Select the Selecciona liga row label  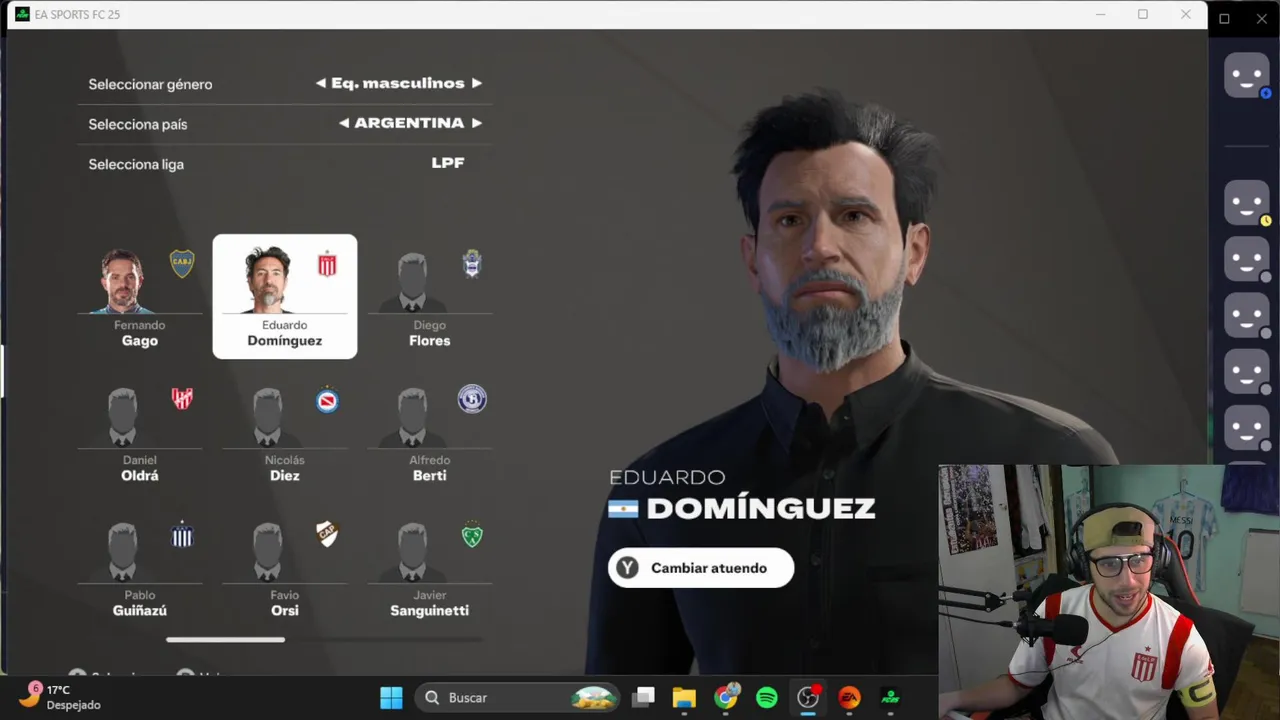[x=136, y=164]
